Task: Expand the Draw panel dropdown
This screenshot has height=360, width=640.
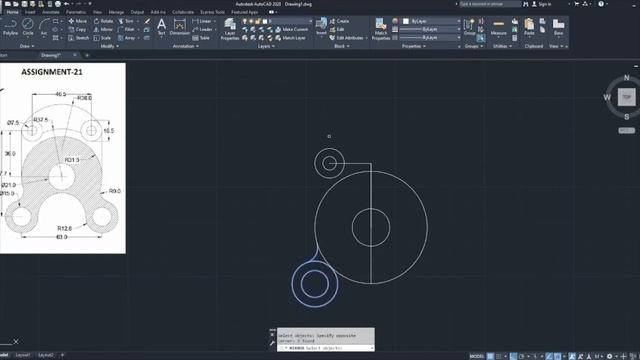Action: pyautogui.click(x=27, y=46)
